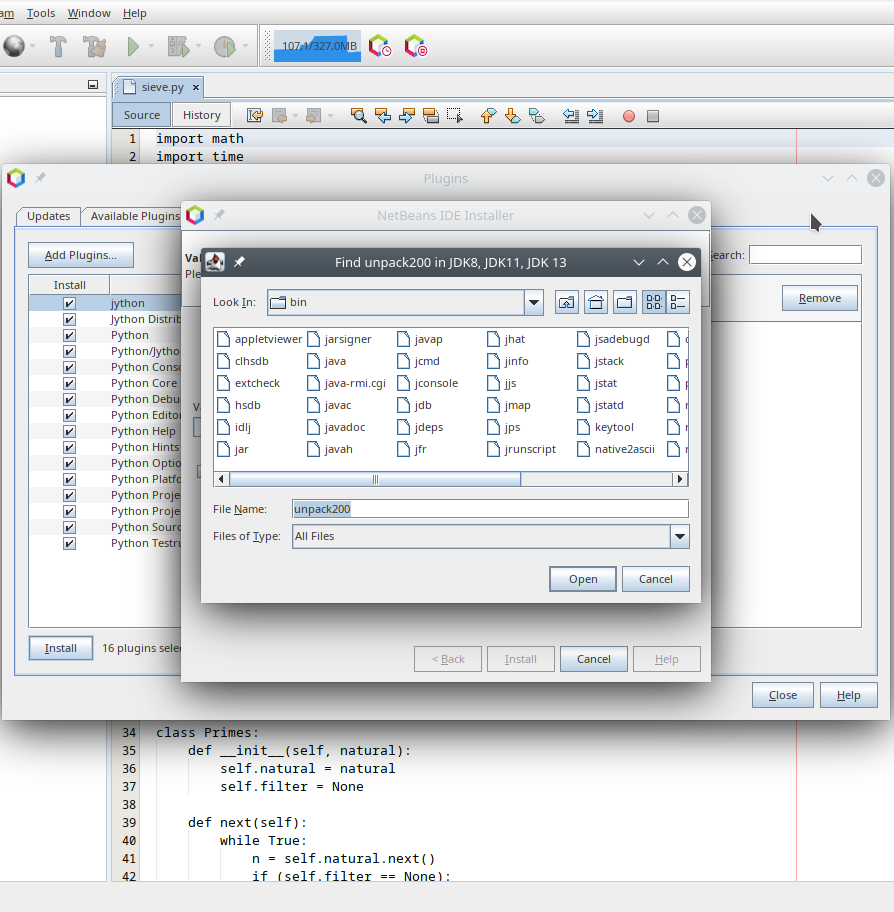The height and width of the screenshot is (912, 894).
Task: Click Add Plugins button
Action: (x=81, y=255)
